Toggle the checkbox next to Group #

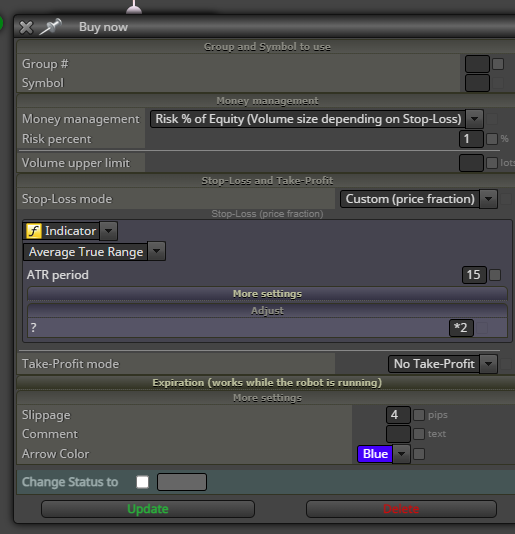pos(498,64)
